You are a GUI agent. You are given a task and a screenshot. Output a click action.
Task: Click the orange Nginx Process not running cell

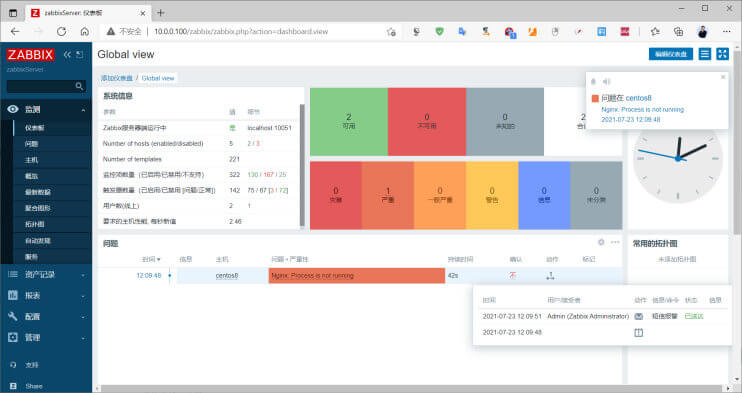point(357,276)
